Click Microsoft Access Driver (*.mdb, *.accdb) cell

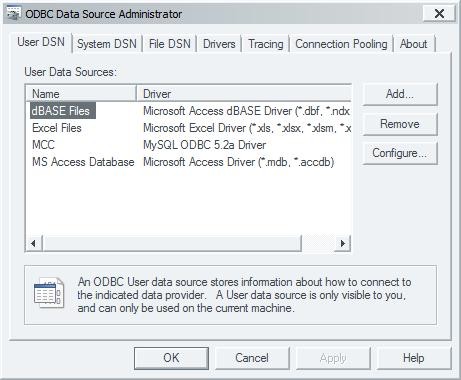pos(239,162)
